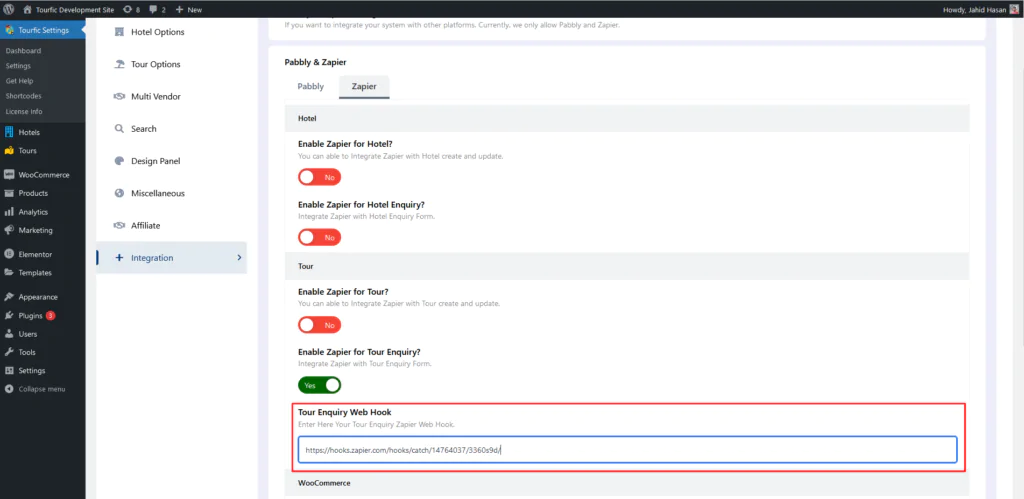The height and width of the screenshot is (499, 1024).
Task: Click the Collapse menu arrow icon
Action: click(x=8, y=389)
